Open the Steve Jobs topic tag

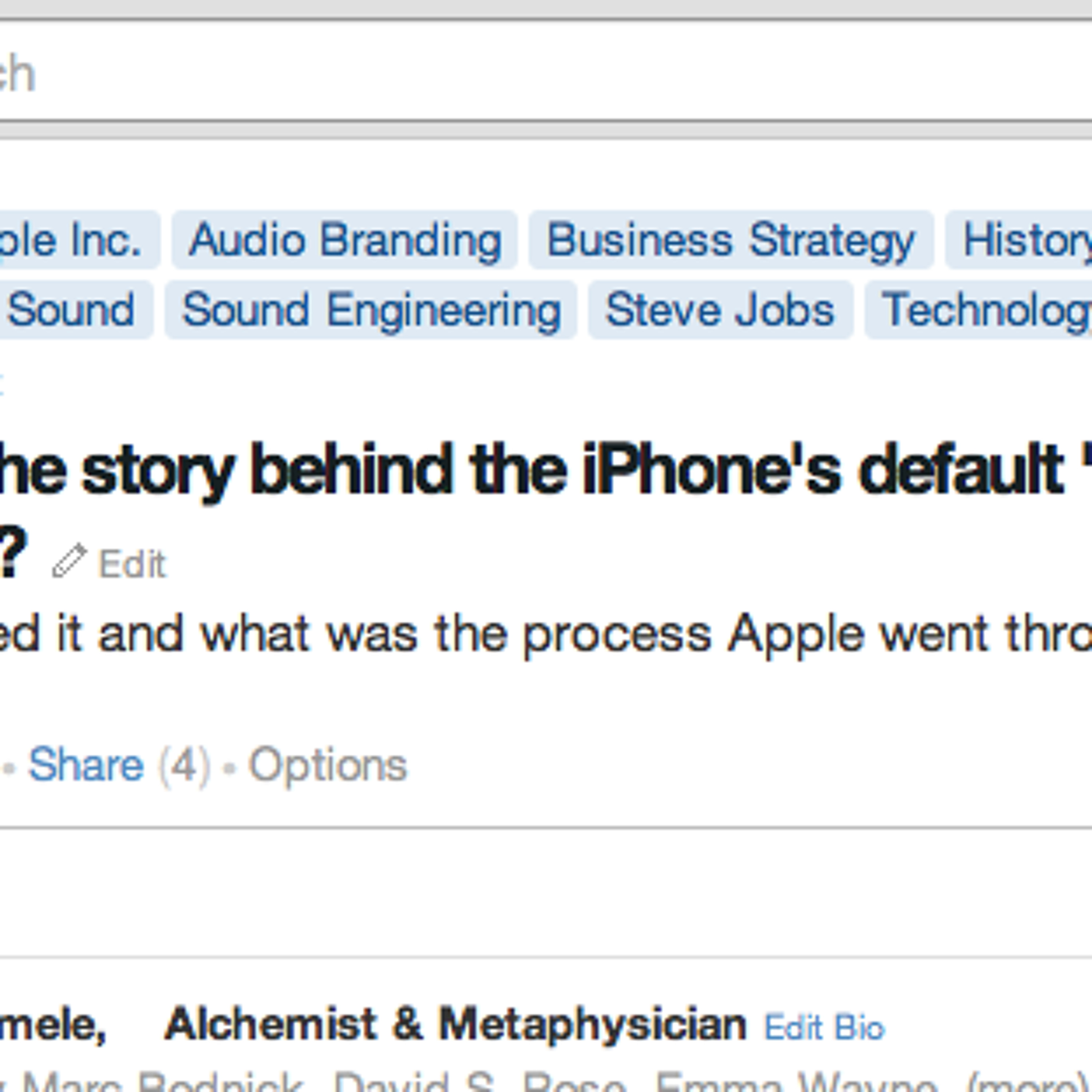point(721,310)
